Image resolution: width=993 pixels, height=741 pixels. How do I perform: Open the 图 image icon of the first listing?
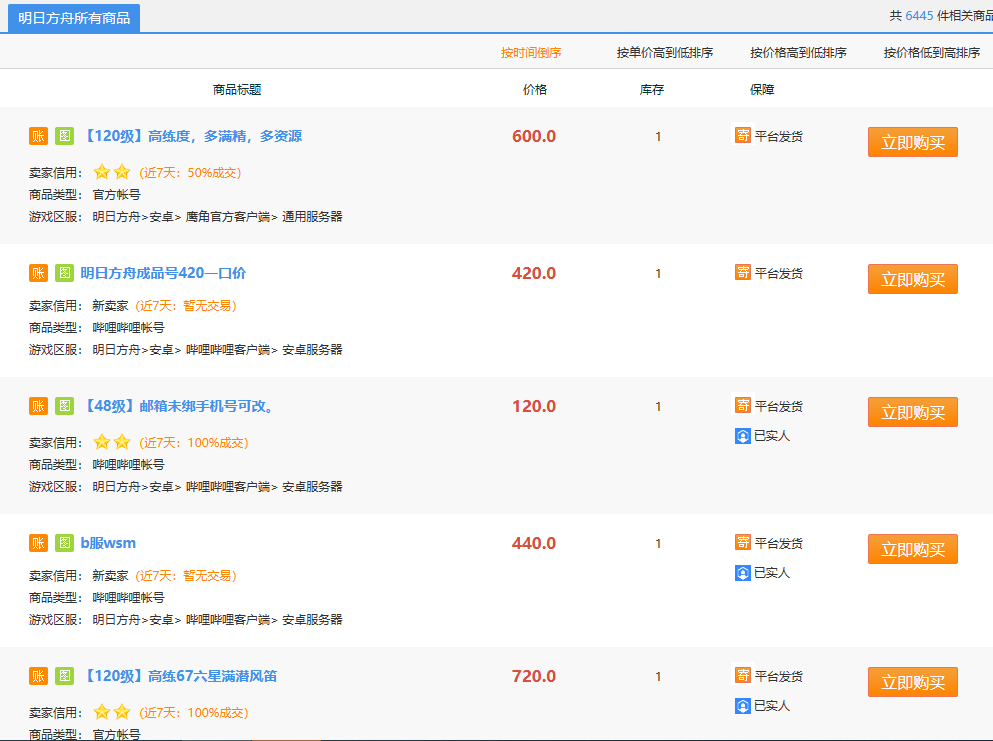64,136
